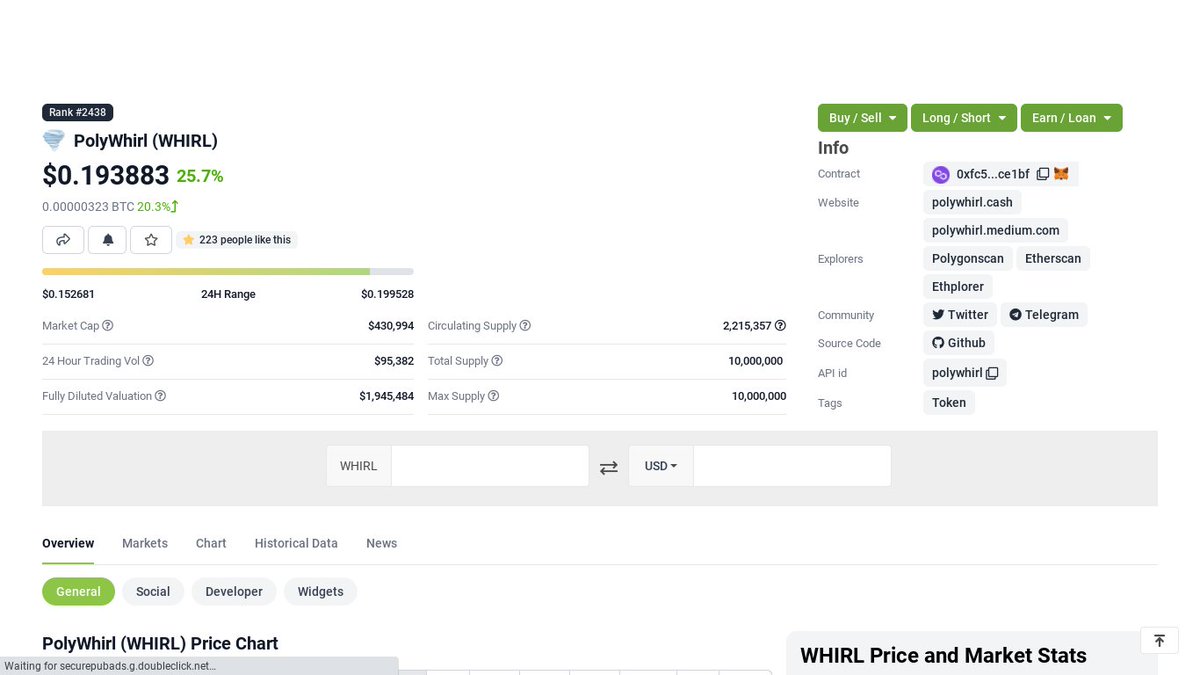Screen dimensions: 1200x675
Task: Open the polywhirl.cash website link
Action: (x=972, y=202)
